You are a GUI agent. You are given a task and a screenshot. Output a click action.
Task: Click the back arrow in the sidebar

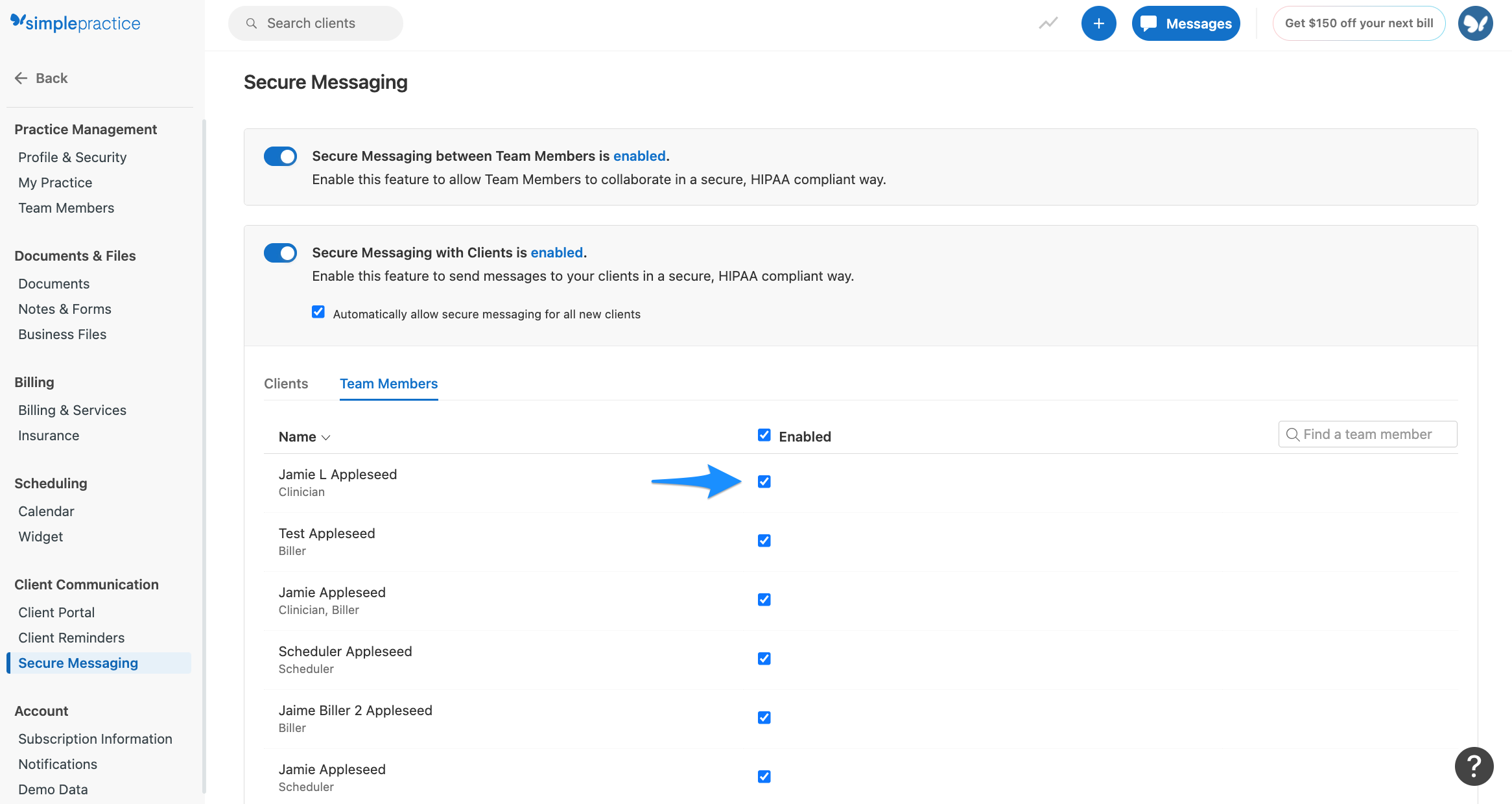pos(21,78)
